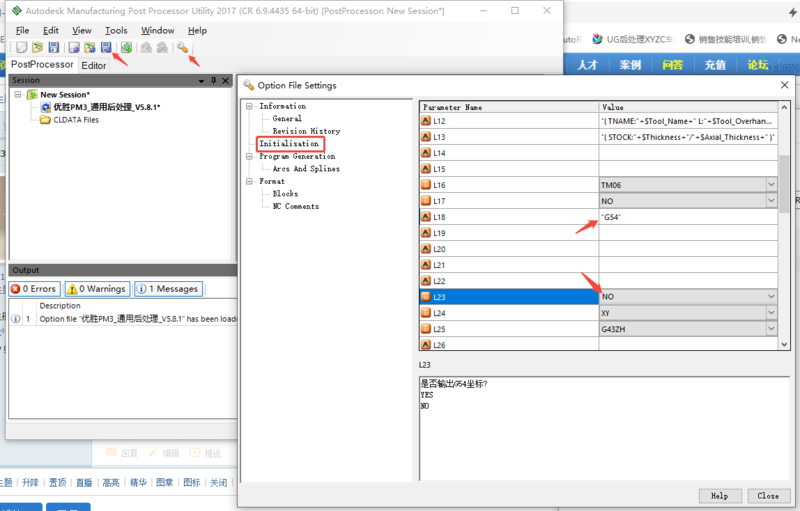Click the Open Session folder icon
800x511 pixels.
click(37, 47)
